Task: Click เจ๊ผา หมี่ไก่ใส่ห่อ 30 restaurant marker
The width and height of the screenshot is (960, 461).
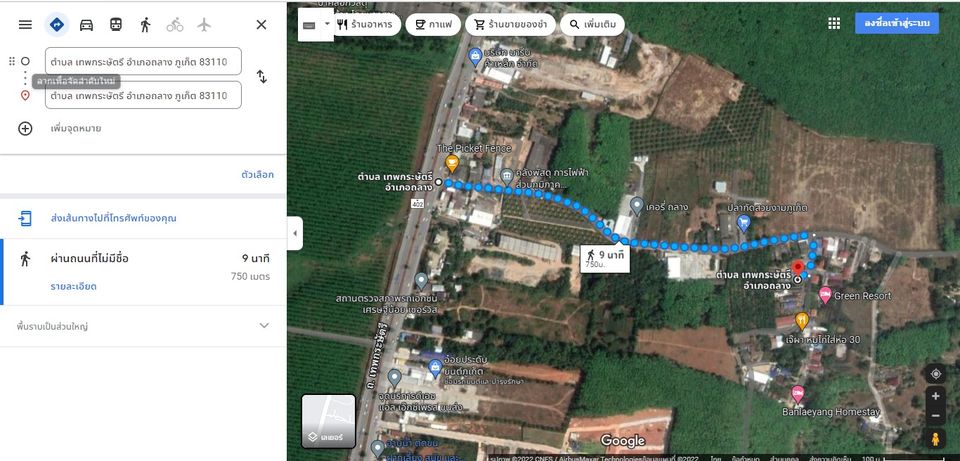Action: click(x=801, y=320)
